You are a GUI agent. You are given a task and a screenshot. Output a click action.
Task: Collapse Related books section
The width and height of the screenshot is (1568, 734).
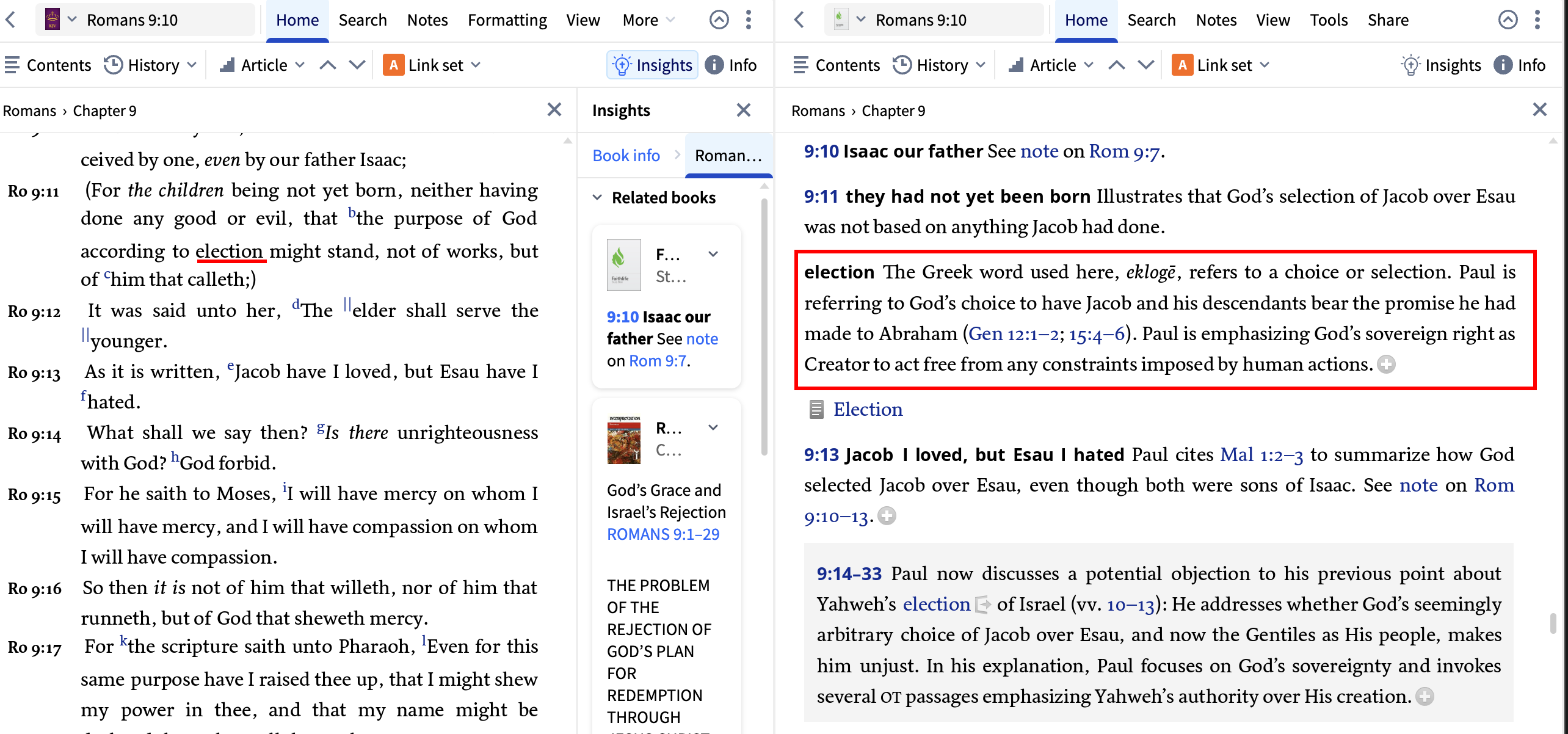(597, 197)
